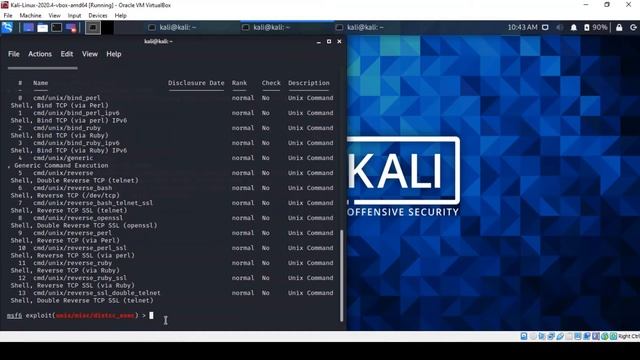This screenshot has height=360, width=640.
Task: Open the terminal Actions menu
Action: [40, 54]
